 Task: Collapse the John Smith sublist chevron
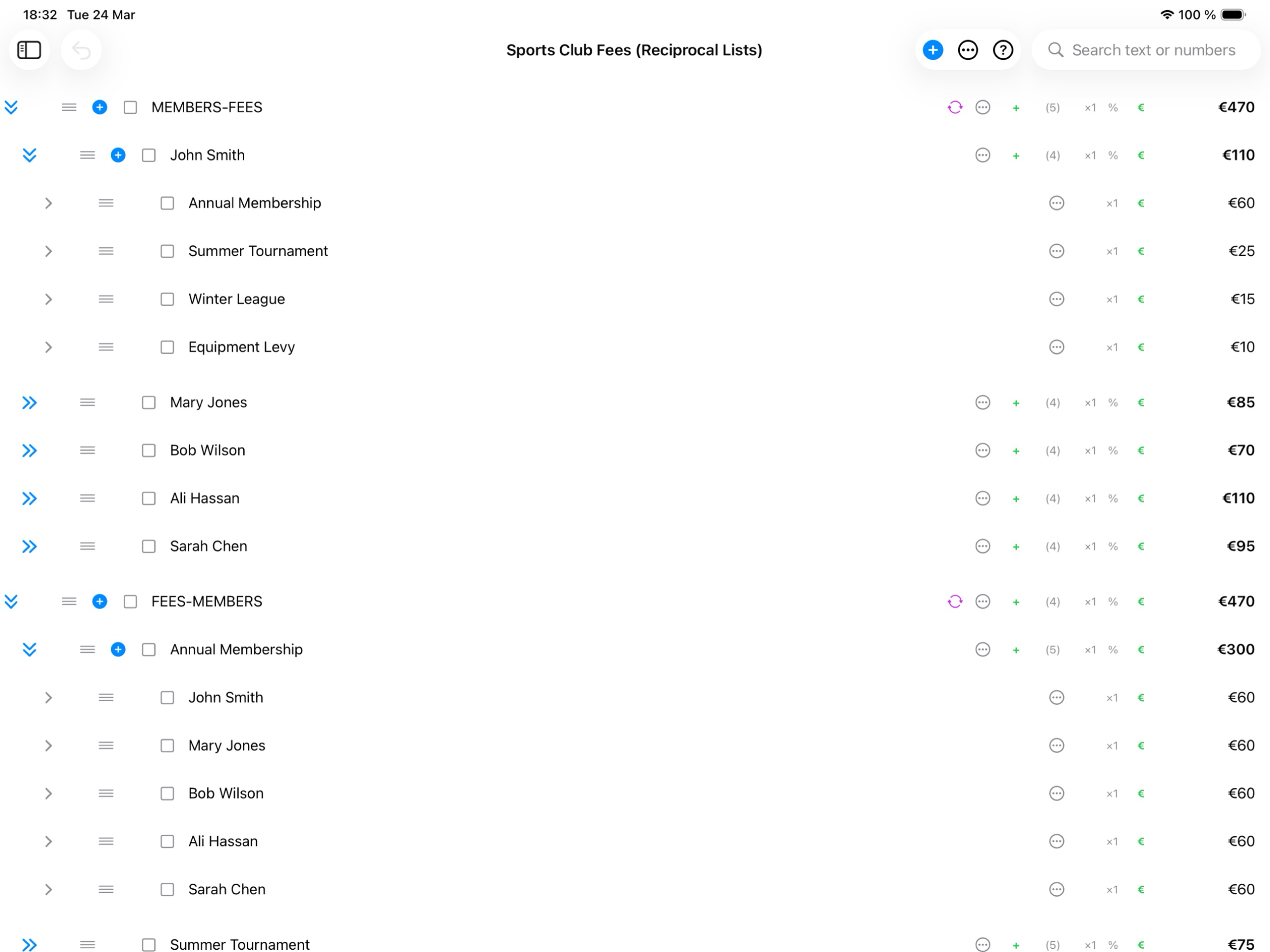[x=29, y=155]
